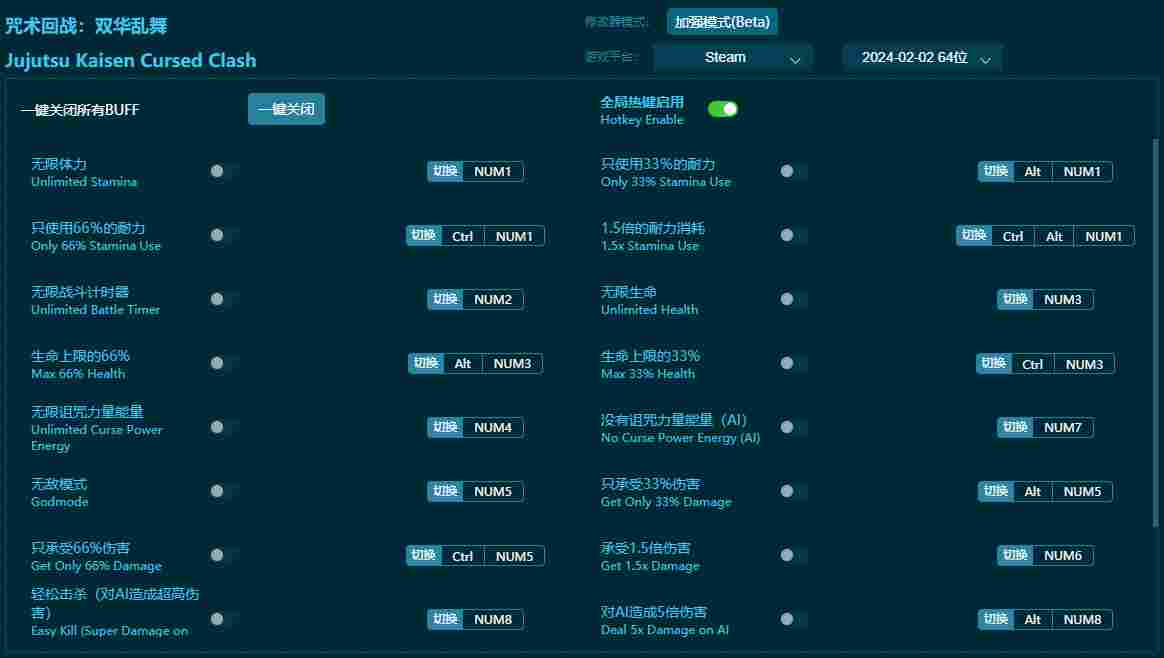Click 切换 button for Only 66% Stamina Use
Viewport: 1164px width, 658px height.
(424, 235)
